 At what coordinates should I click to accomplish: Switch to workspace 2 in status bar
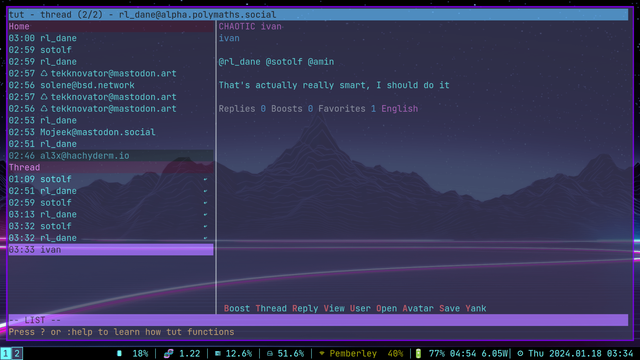17,353
